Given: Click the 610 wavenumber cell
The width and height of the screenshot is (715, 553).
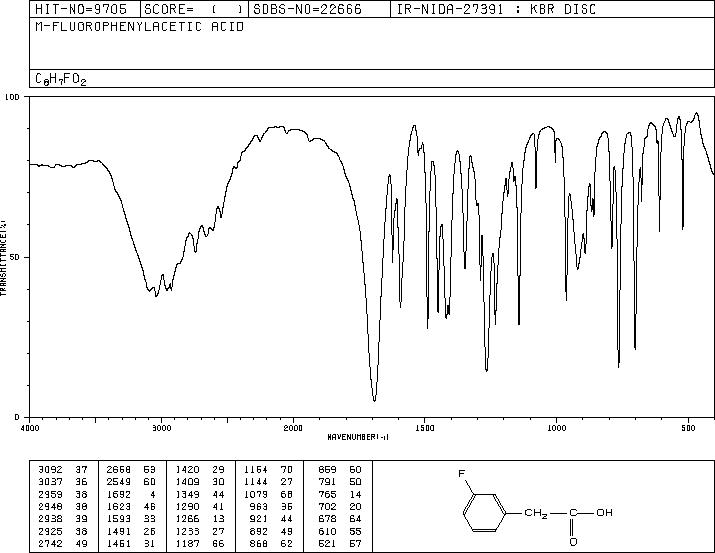Looking at the screenshot, I should click(327, 531).
